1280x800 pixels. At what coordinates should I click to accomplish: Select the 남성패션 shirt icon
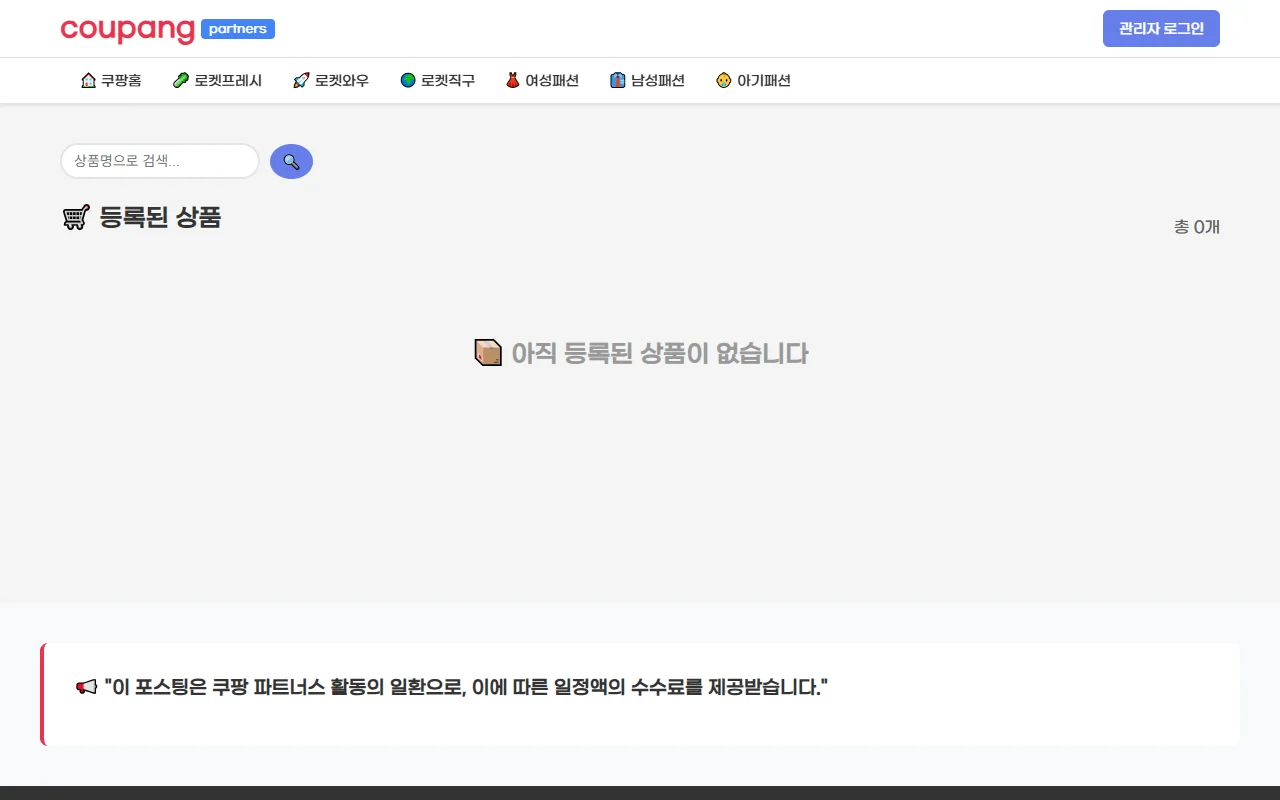point(616,80)
